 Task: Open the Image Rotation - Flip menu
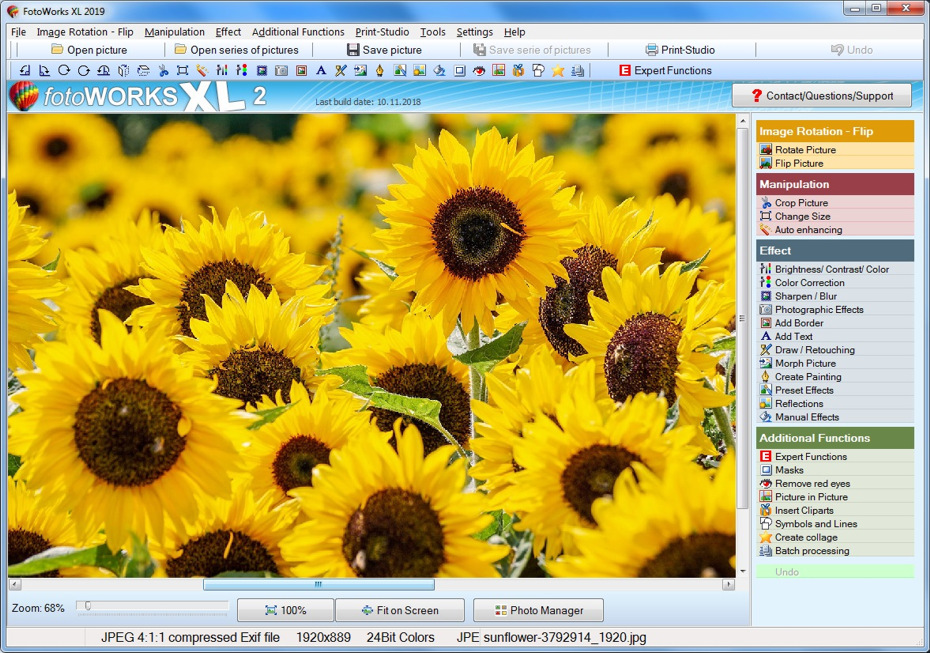pos(85,32)
